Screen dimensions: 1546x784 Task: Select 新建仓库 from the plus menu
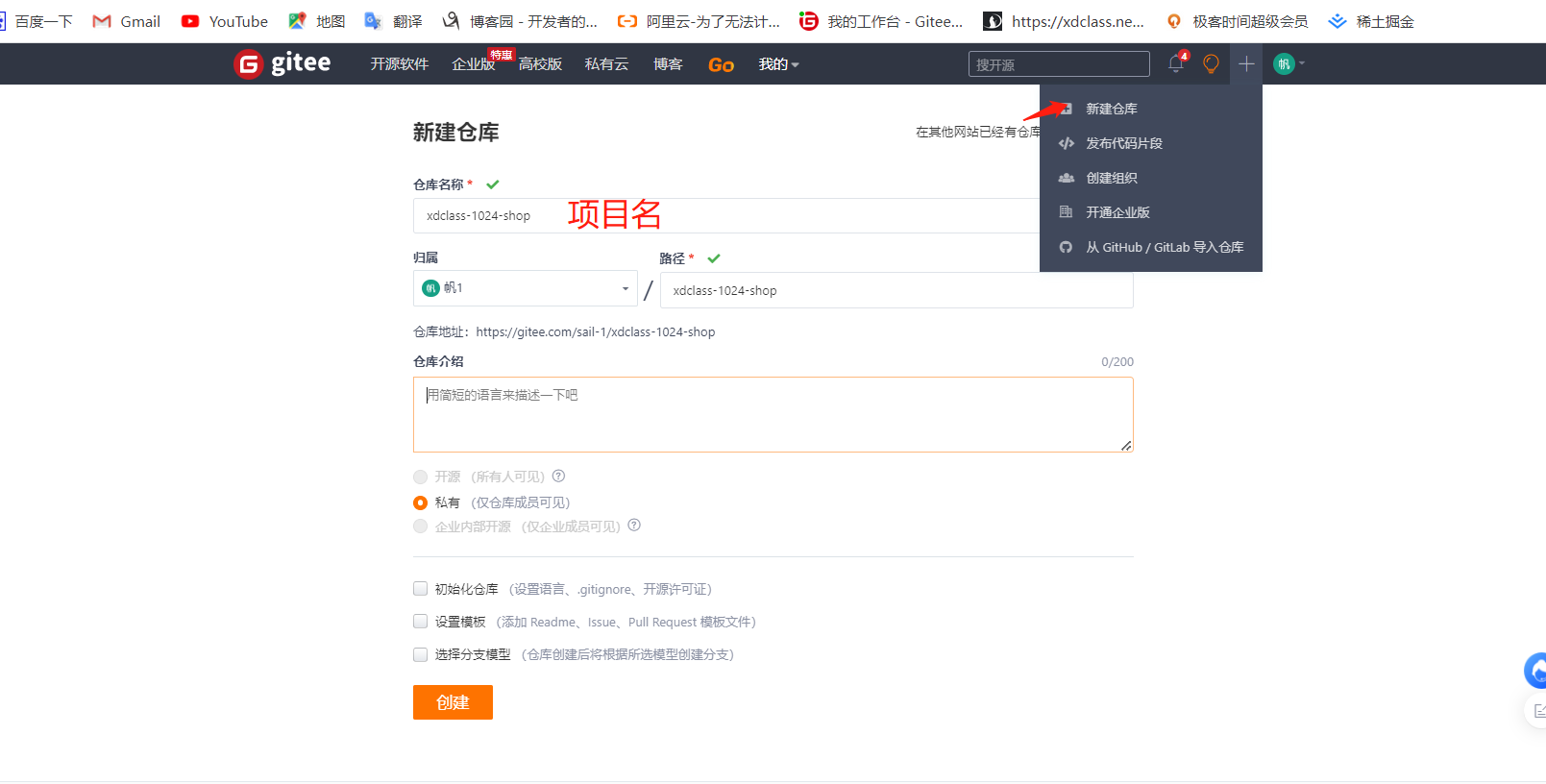coord(1111,109)
